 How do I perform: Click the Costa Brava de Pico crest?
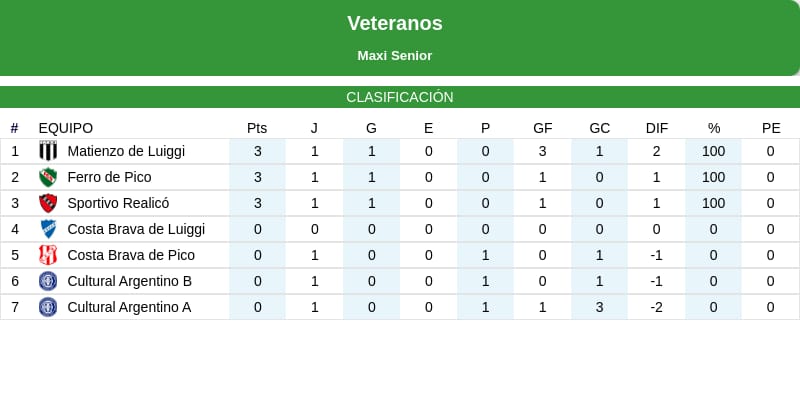(x=48, y=255)
